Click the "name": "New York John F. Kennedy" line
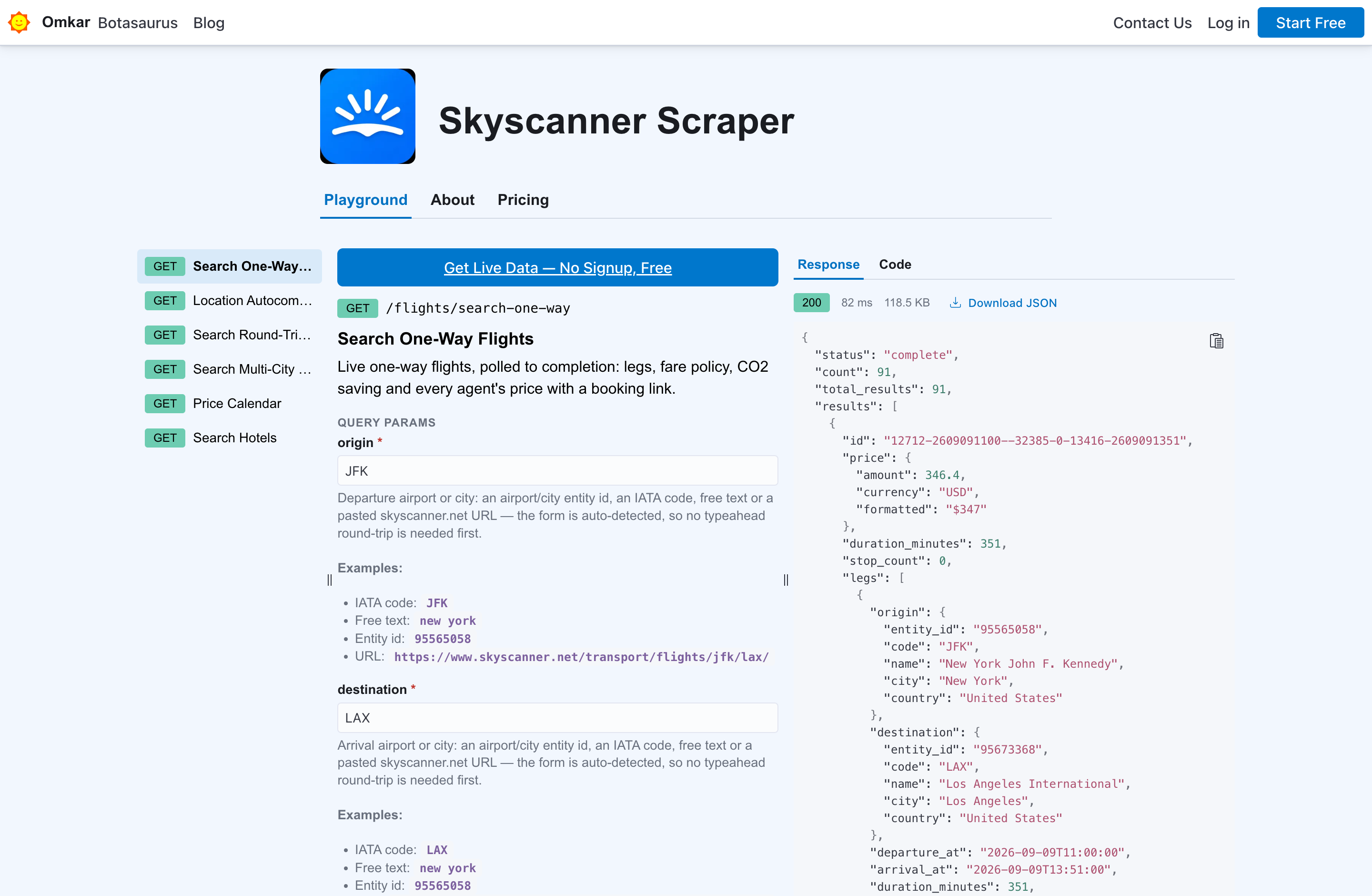Viewport: 1372px width, 896px height. [x=1003, y=663]
